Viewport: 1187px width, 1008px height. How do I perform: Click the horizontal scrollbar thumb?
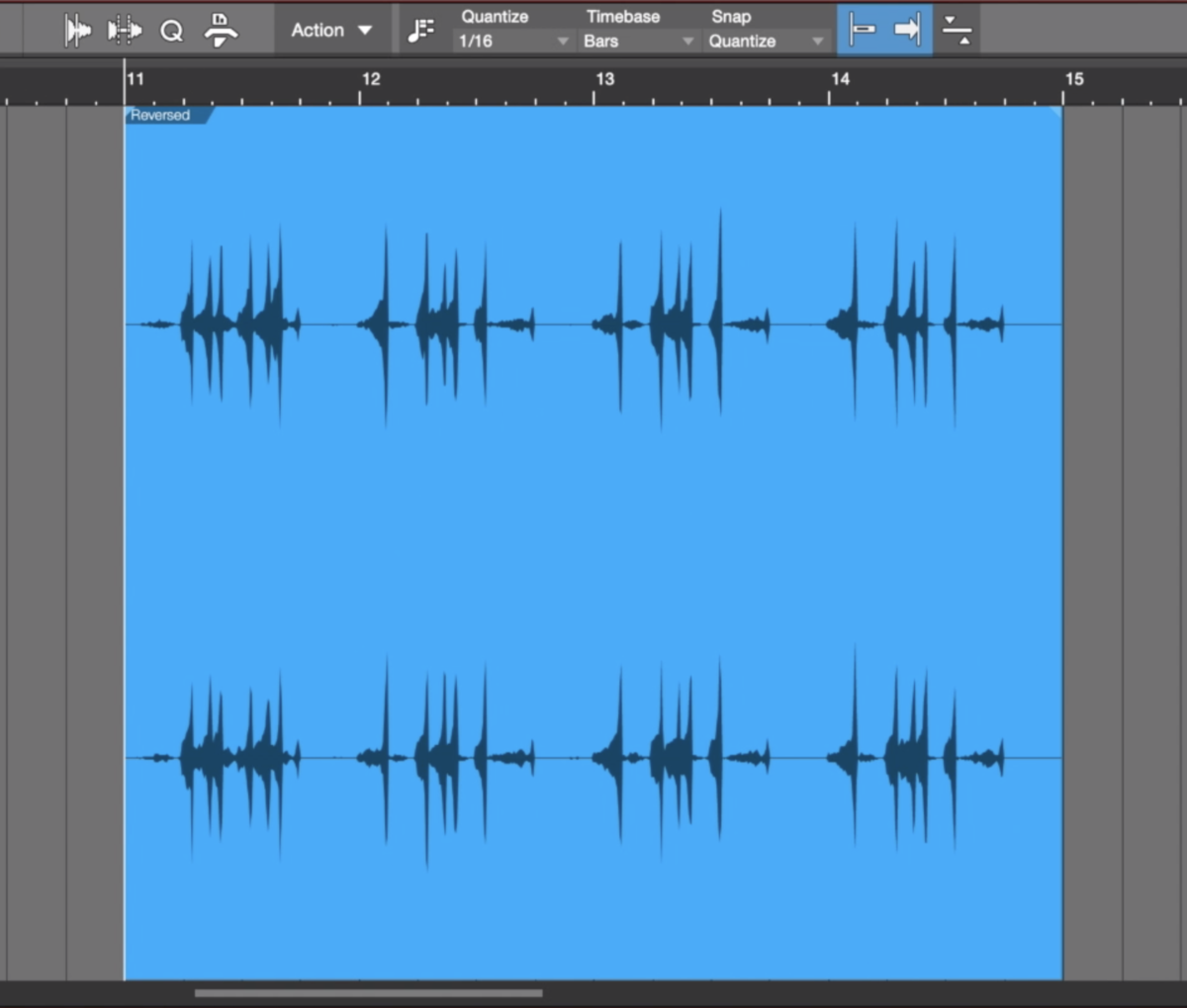368,993
